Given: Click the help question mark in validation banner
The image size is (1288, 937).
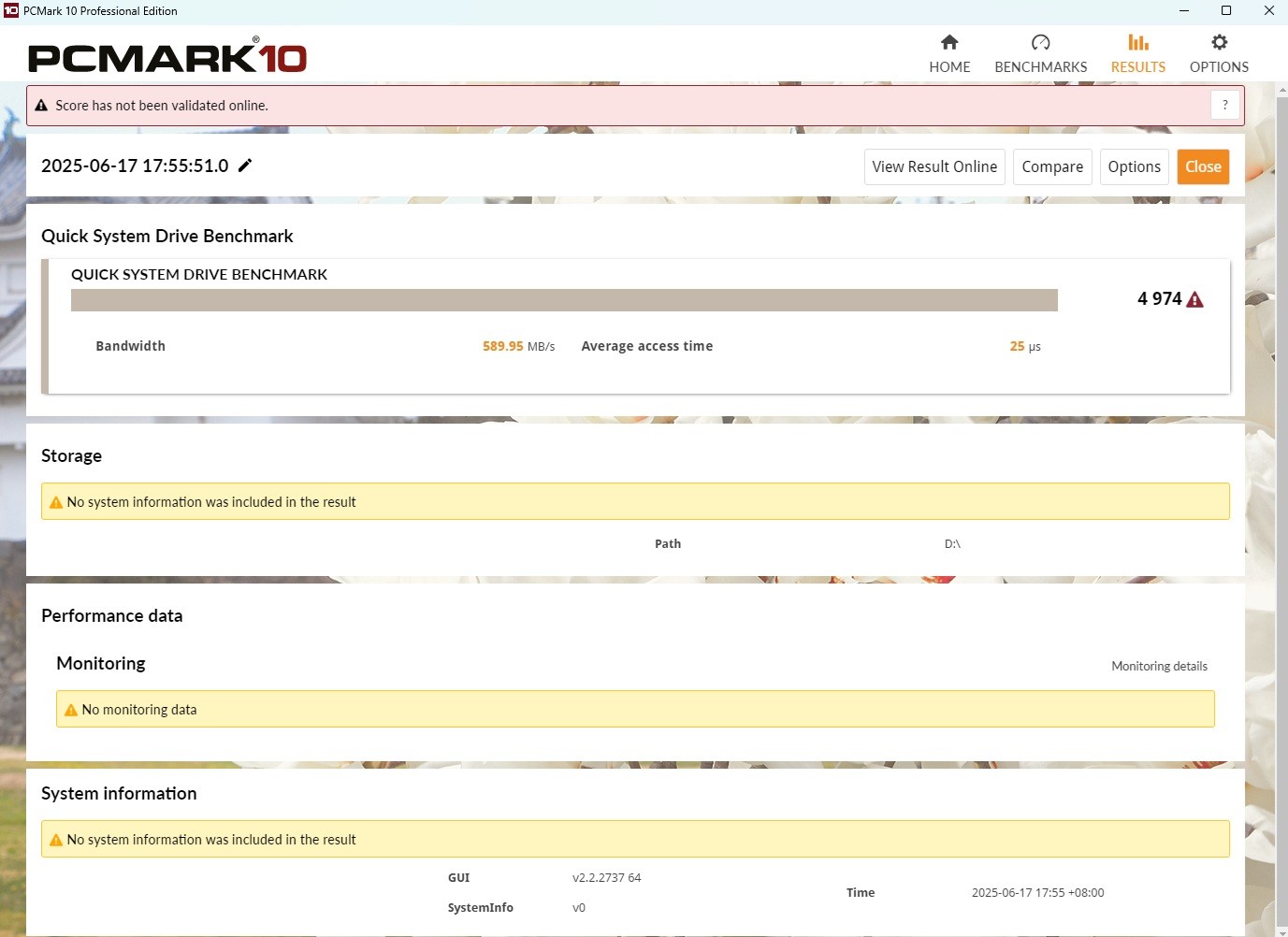Looking at the screenshot, I should (1225, 105).
